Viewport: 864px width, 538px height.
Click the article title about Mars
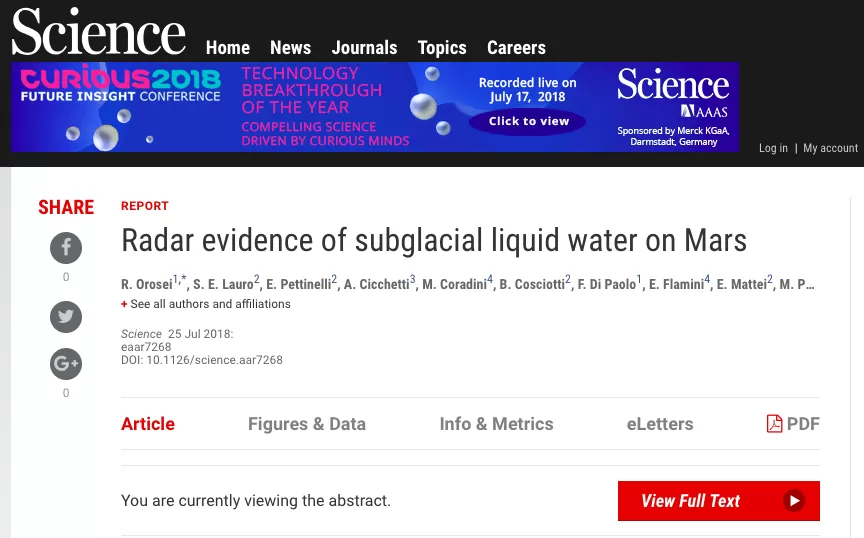click(x=434, y=241)
